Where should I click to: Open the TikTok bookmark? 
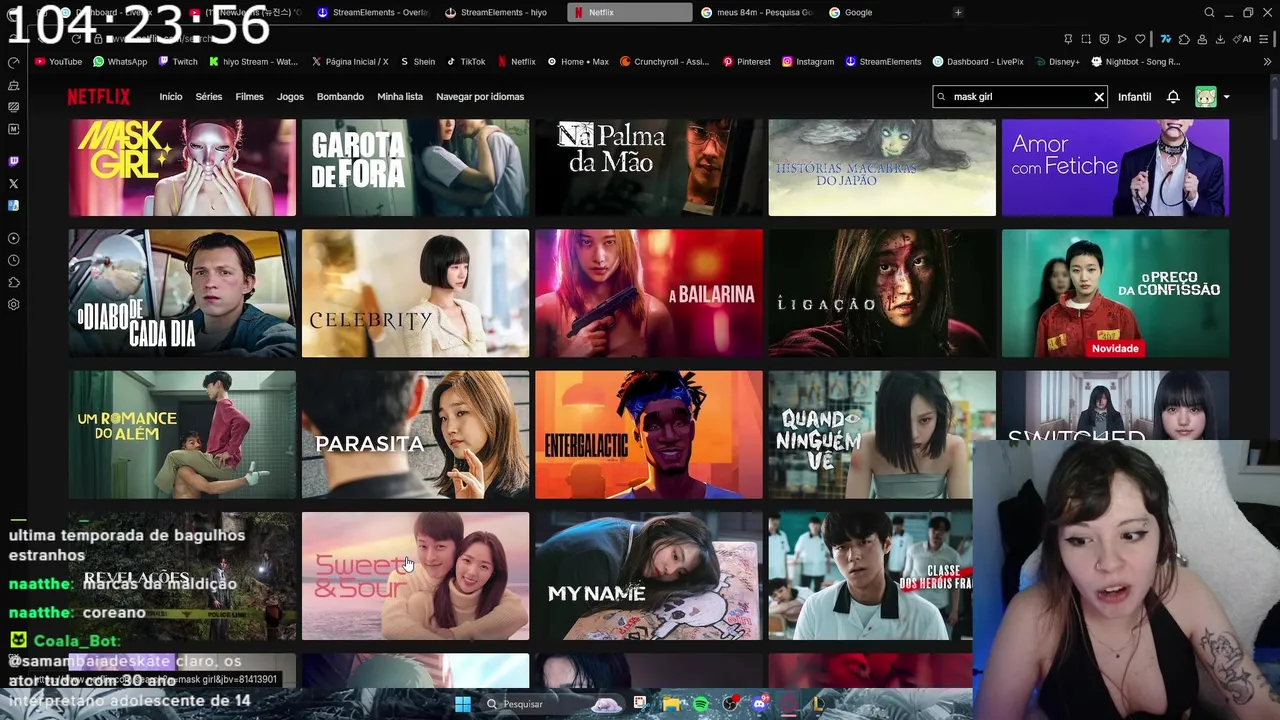coord(466,62)
